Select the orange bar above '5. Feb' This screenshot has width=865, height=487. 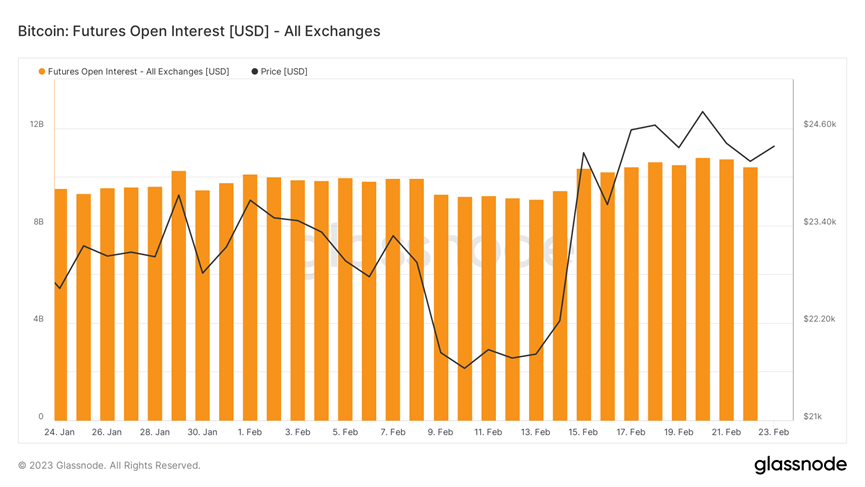pyautogui.click(x=345, y=299)
